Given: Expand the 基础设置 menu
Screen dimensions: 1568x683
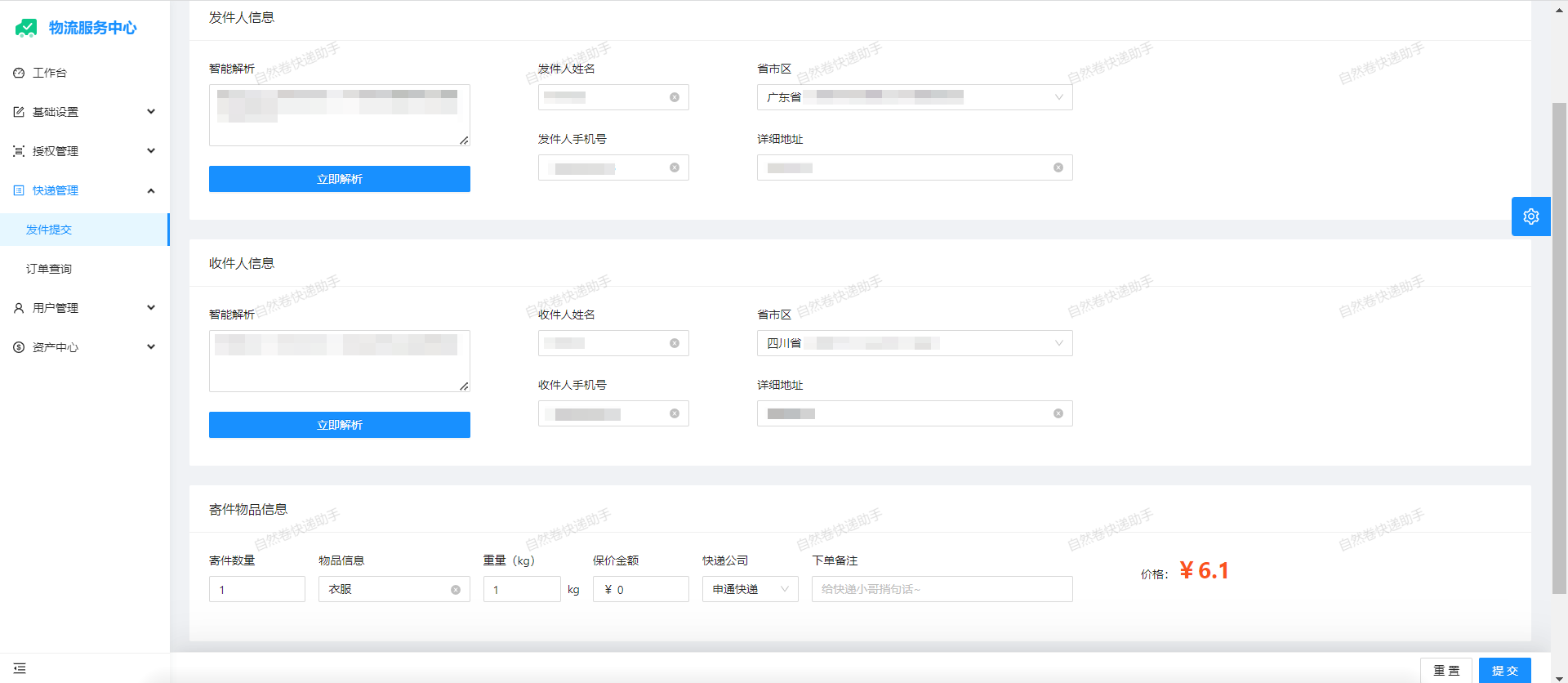Looking at the screenshot, I should [84, 112].
